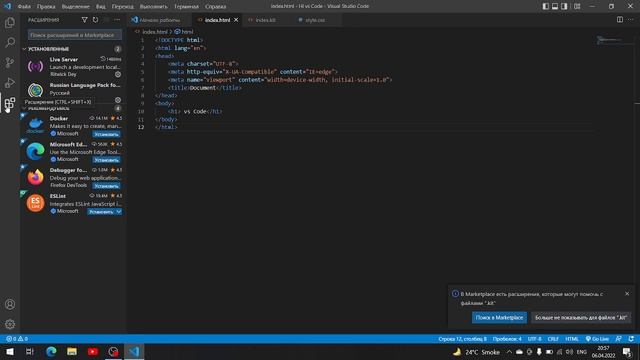Open extensions panel more actions menu
Image resolution: width=640 pixels, height=360 pixels.
click(117, 20)
